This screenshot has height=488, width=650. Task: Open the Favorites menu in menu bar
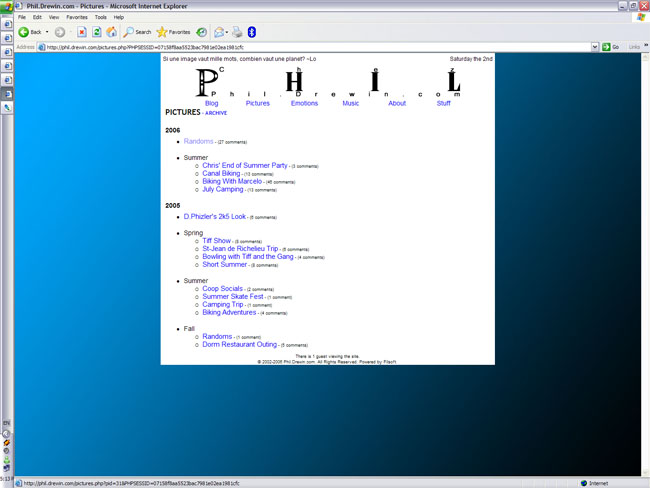[x=76, y=17]
